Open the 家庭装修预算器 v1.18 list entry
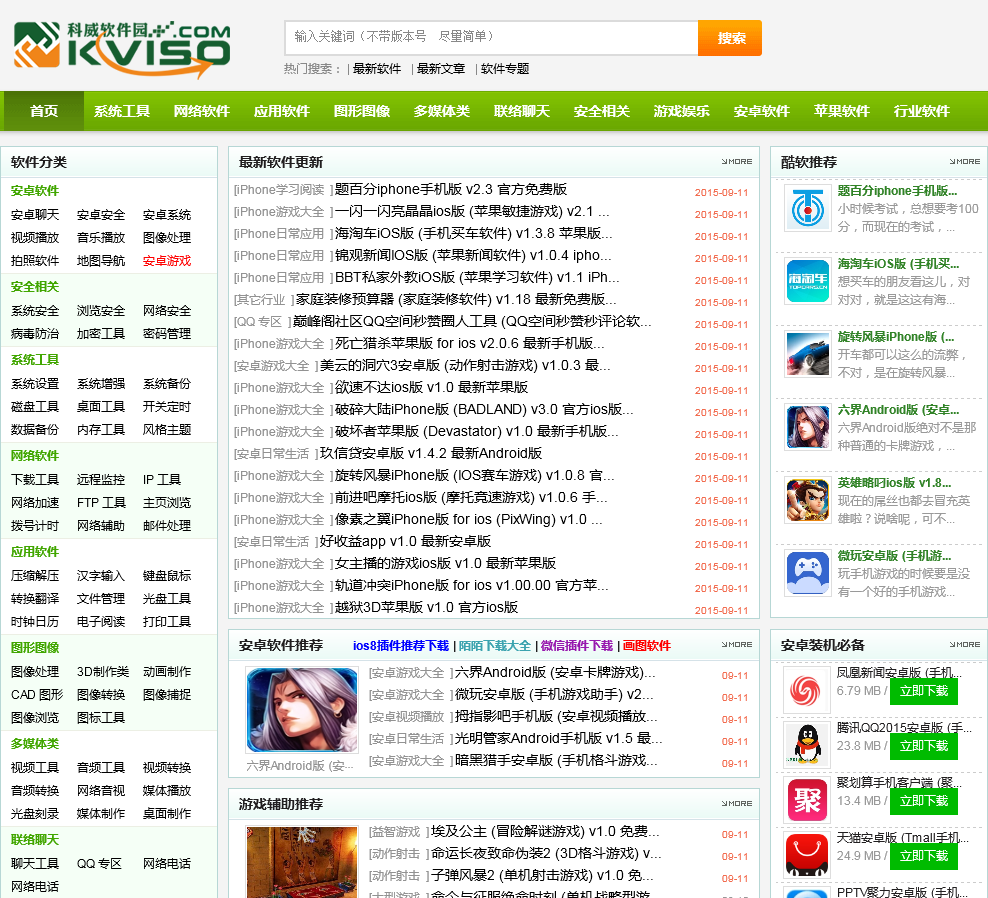Screen dimensions: 988x898 456,299
